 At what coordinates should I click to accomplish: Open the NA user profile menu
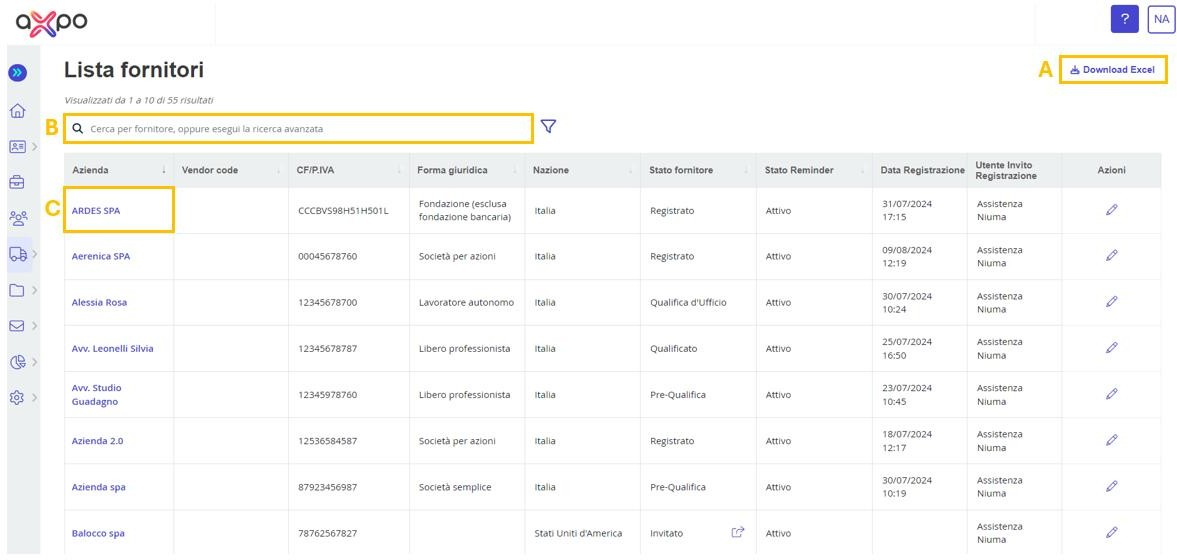(1161, 19)
